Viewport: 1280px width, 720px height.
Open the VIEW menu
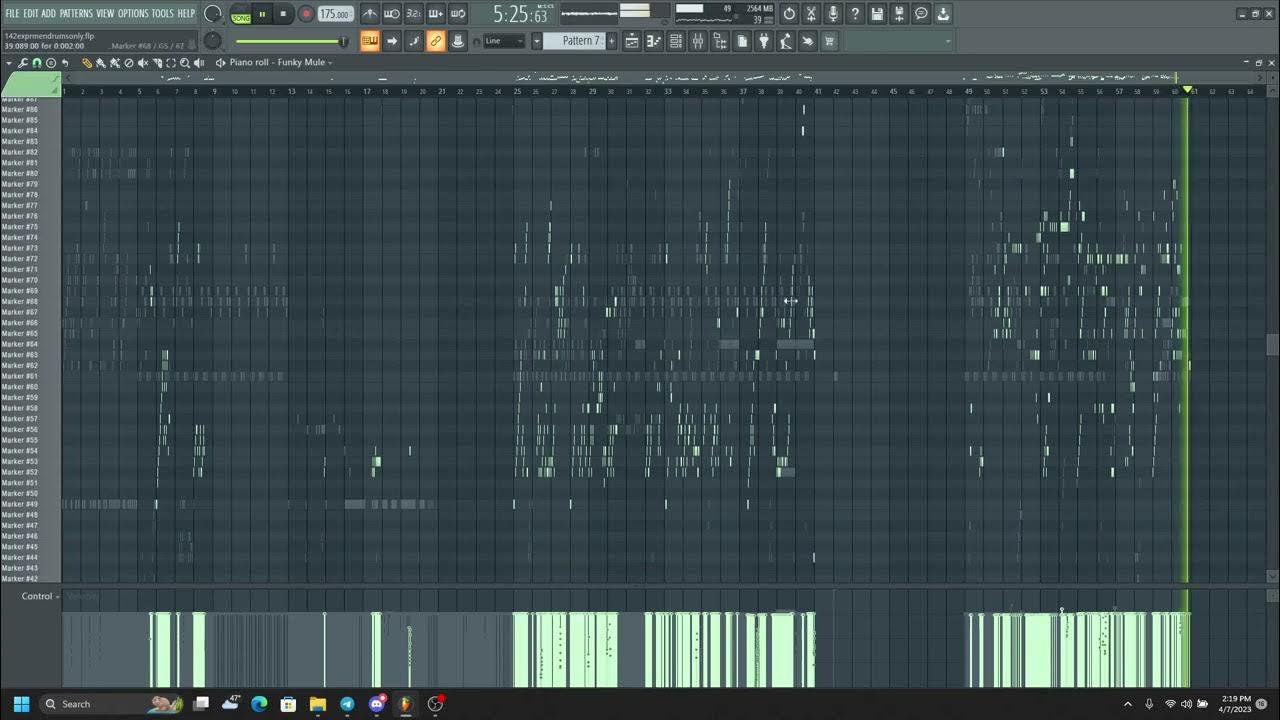click(105, 13)
